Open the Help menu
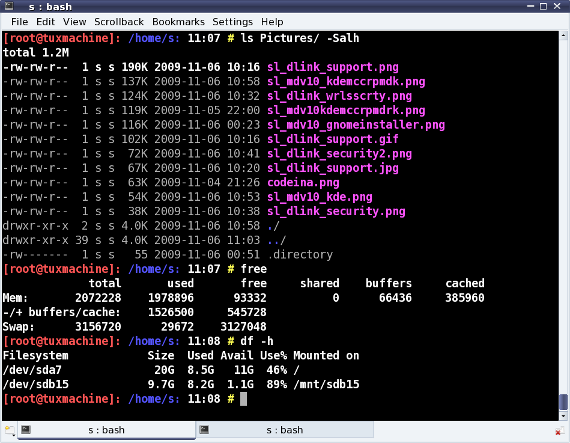The height and width of the screenshot is (443, 570). coord(272,22)
